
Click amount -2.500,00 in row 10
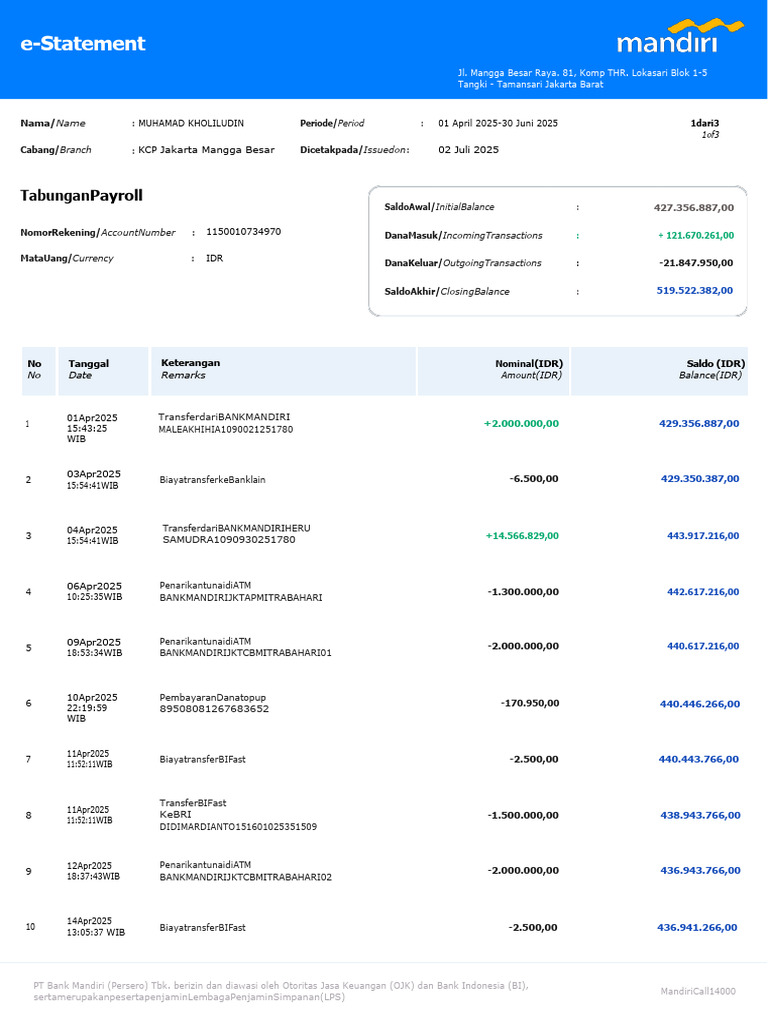[533, 928]
